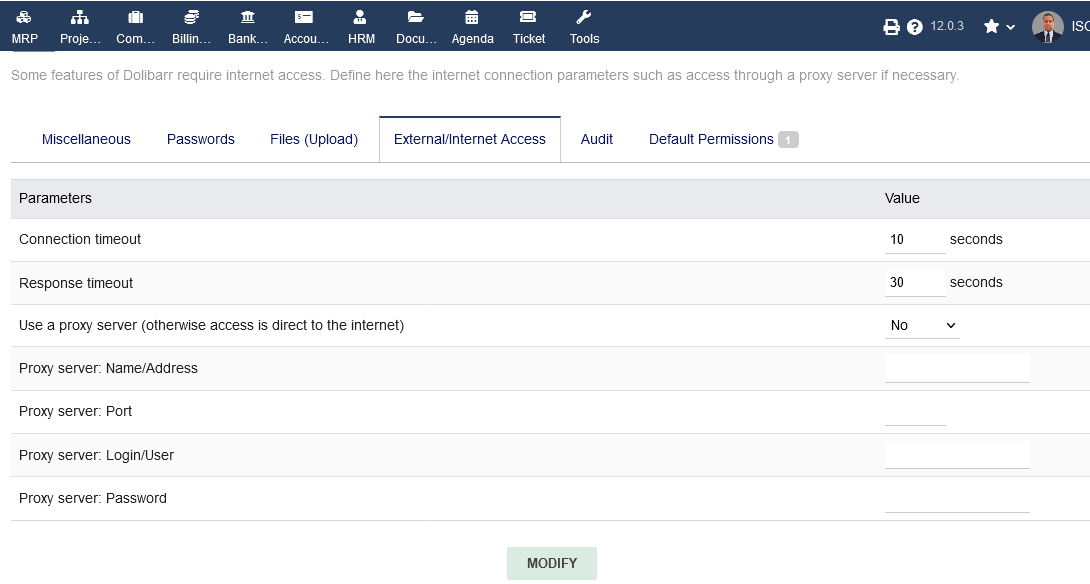Open the Accounting module icon

coord(304,17)
